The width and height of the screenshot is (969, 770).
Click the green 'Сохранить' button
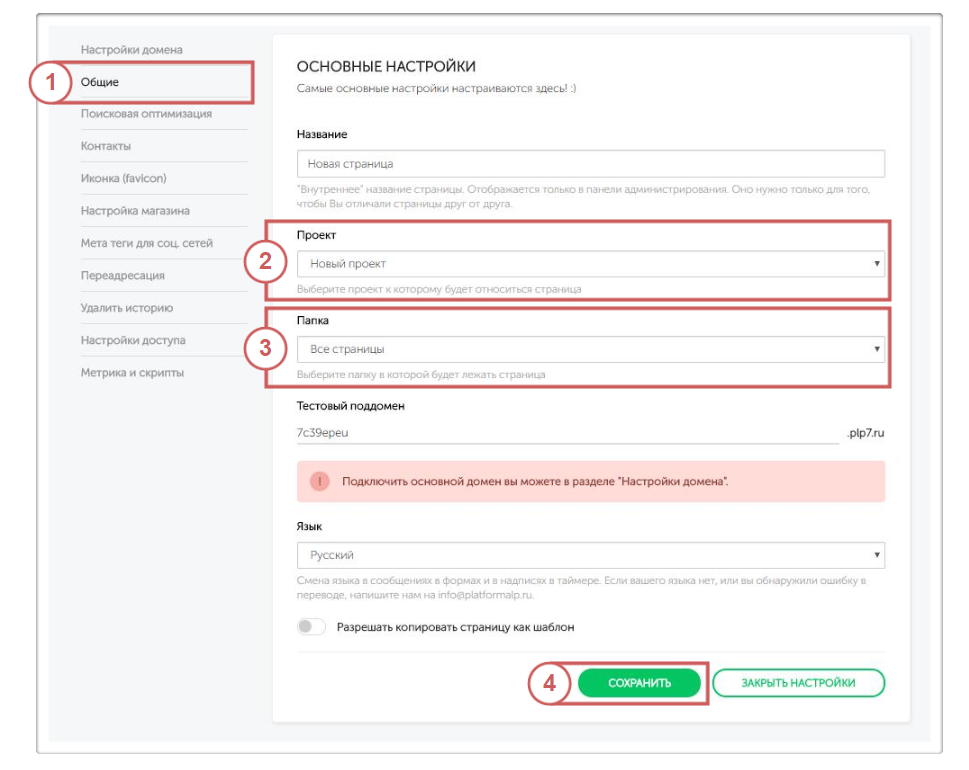tap(639, 683)
